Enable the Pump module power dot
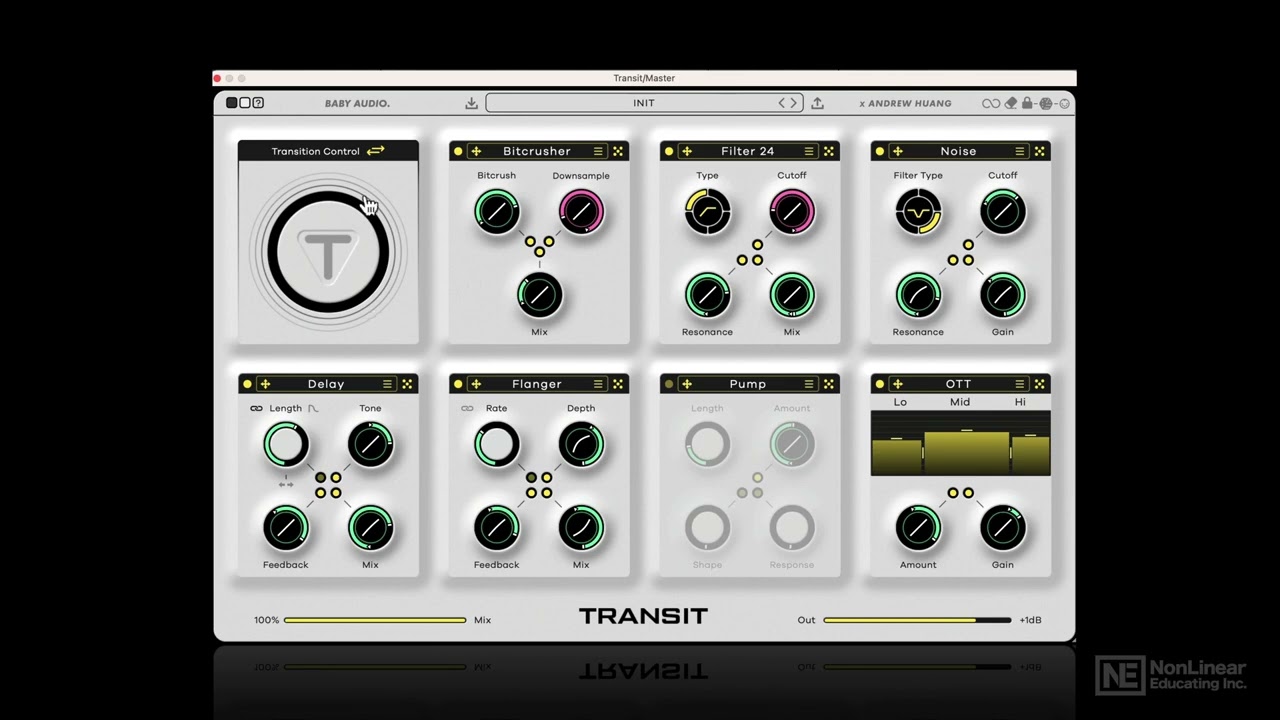This screenshot has height=720, width=1280. pyautogui.click(x=669, y=384)
